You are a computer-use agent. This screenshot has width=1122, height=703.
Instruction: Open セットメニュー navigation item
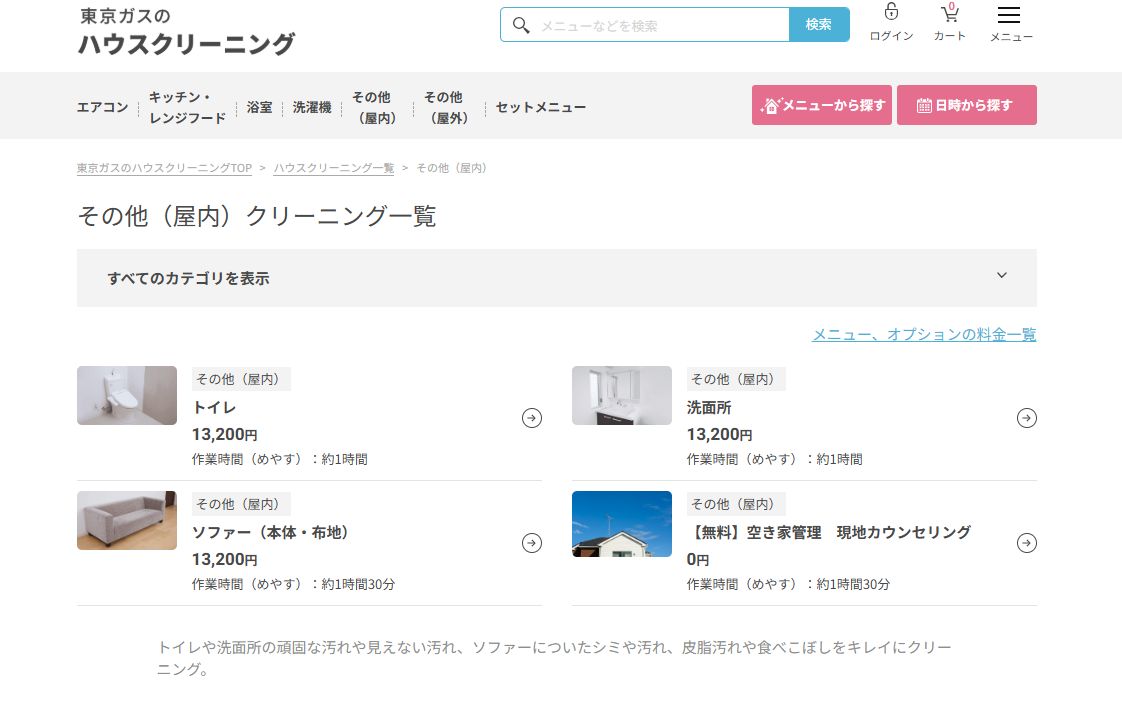(x=540, y=107)
